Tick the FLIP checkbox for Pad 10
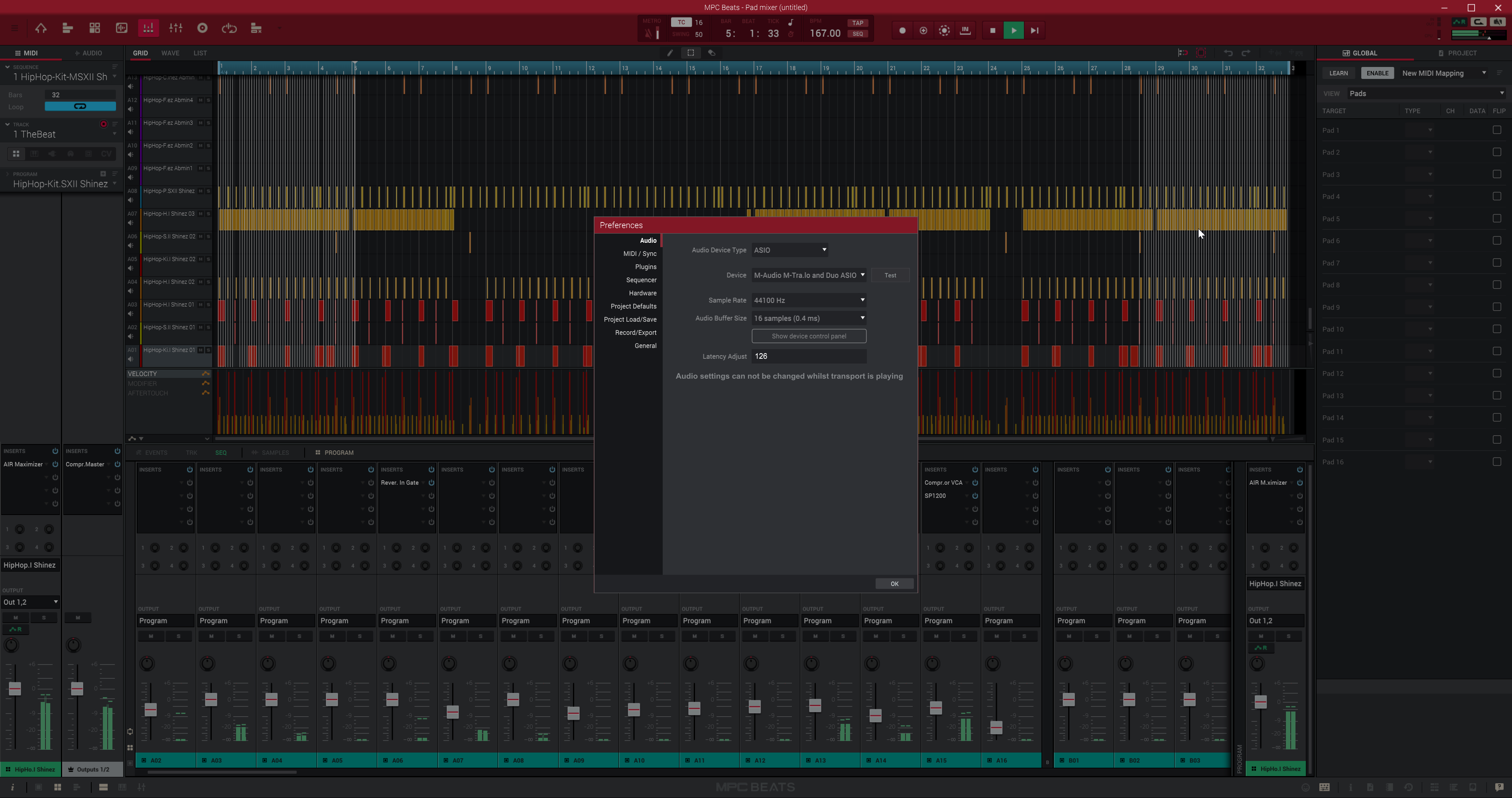The image size is (1512, 798). 1497,329
